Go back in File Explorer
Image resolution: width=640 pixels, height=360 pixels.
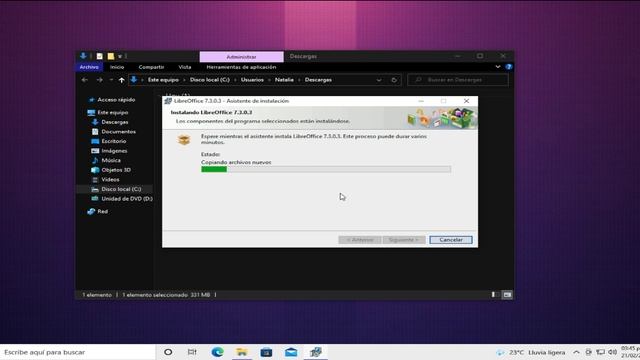(x=84, y=80)
